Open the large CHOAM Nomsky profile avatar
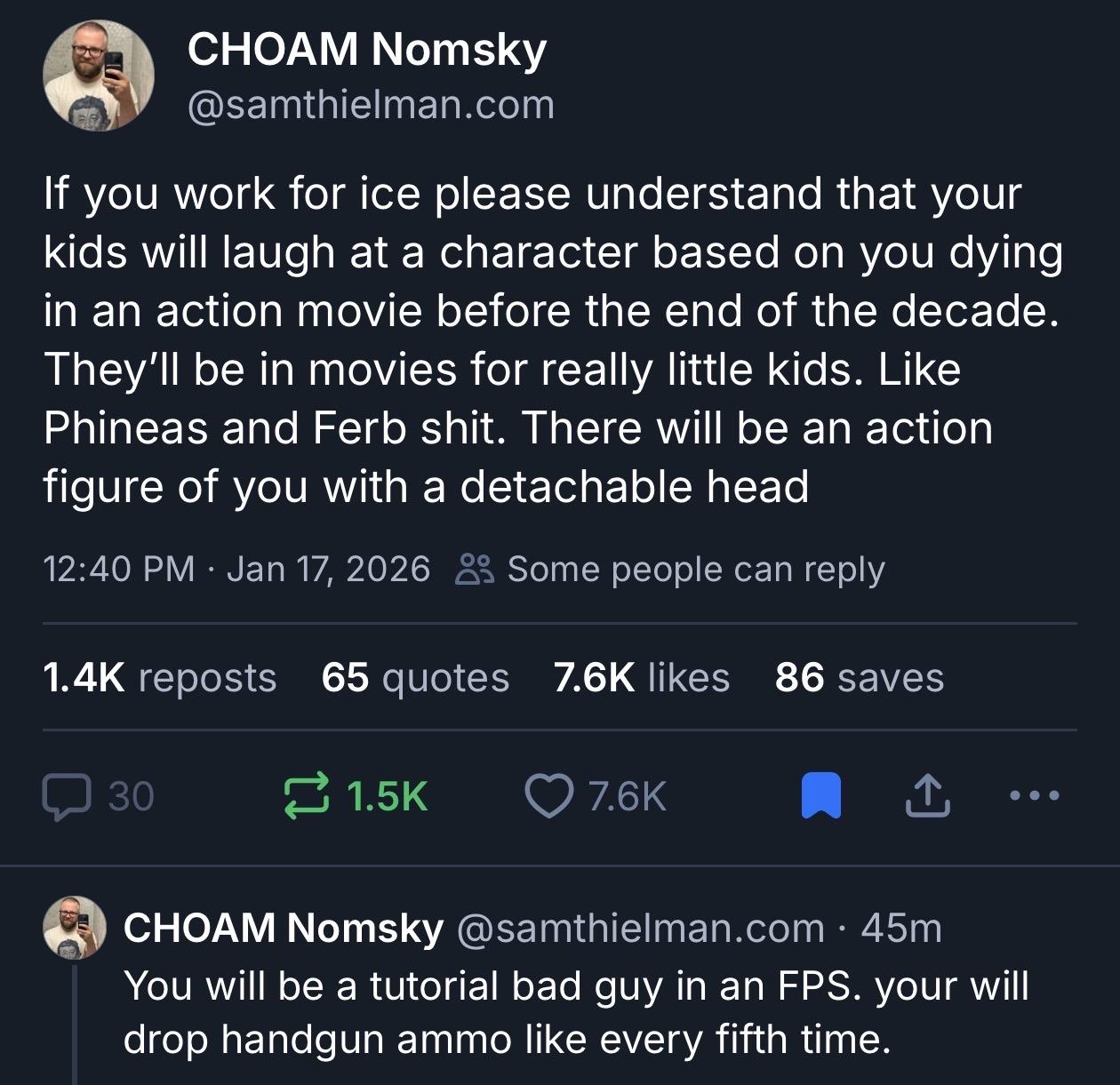This screenshot has height=1085, width=1120. 99,76
